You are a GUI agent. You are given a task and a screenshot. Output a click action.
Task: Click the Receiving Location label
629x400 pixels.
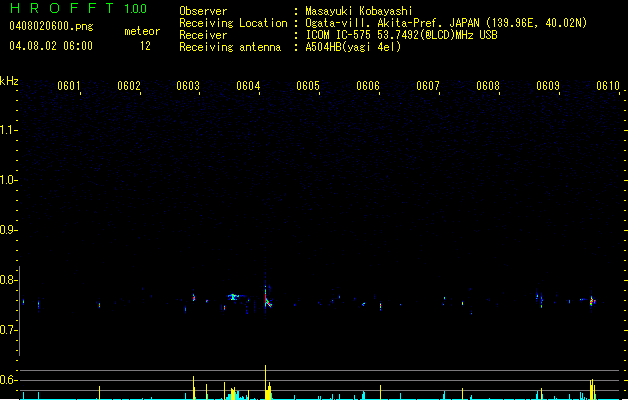233,23
